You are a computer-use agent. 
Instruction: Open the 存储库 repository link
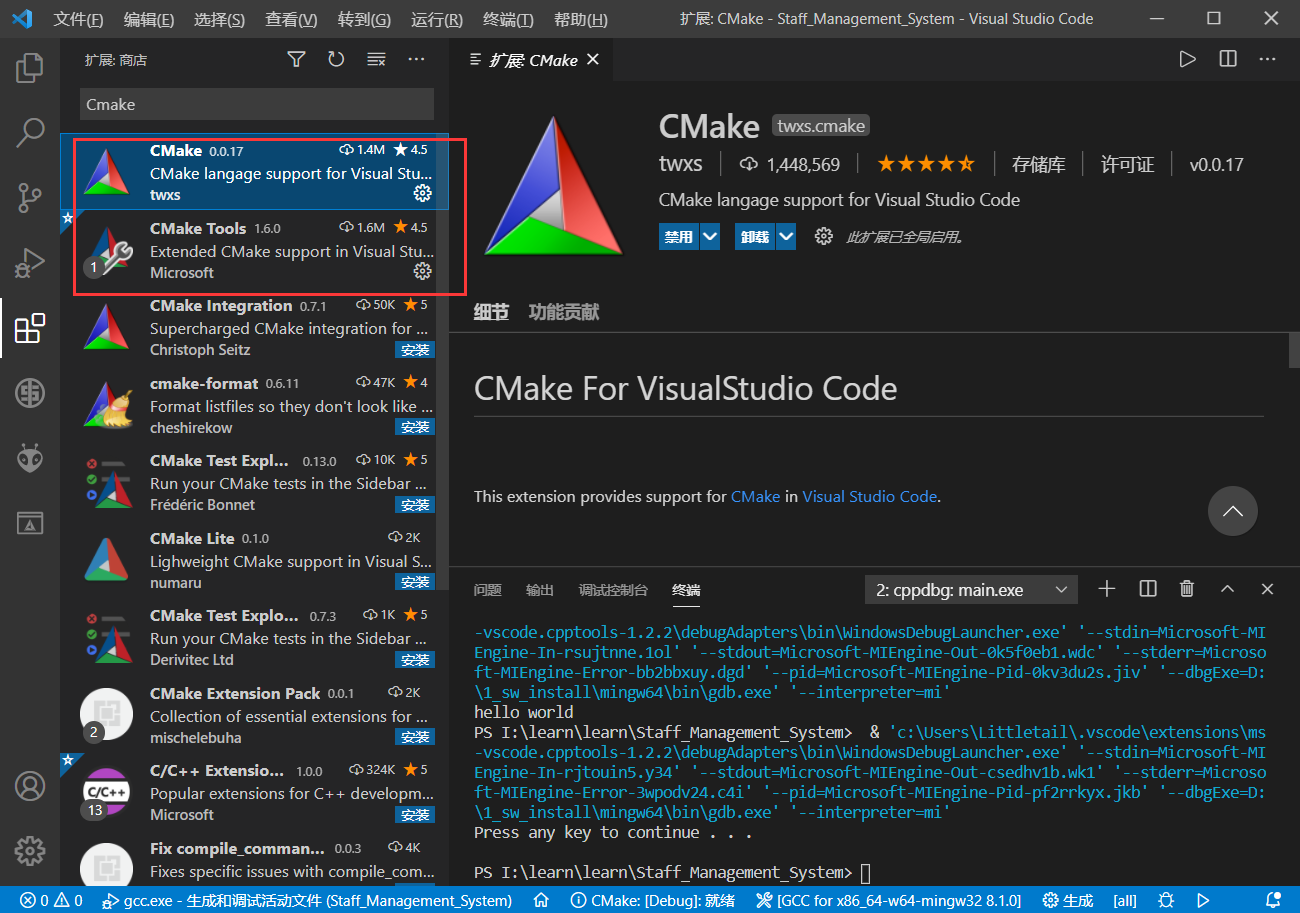coord(1038,164)
